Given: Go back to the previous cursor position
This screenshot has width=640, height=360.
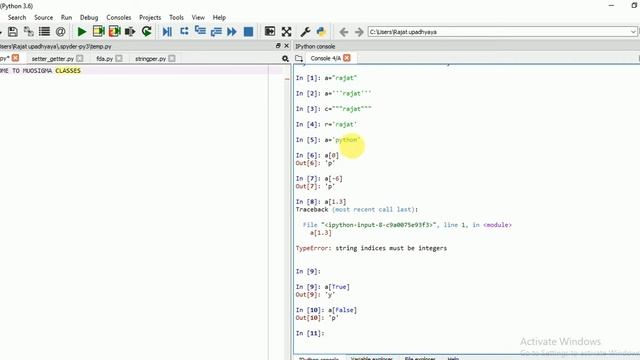Looking at the screenshot, I should click(x=344, y=32).
